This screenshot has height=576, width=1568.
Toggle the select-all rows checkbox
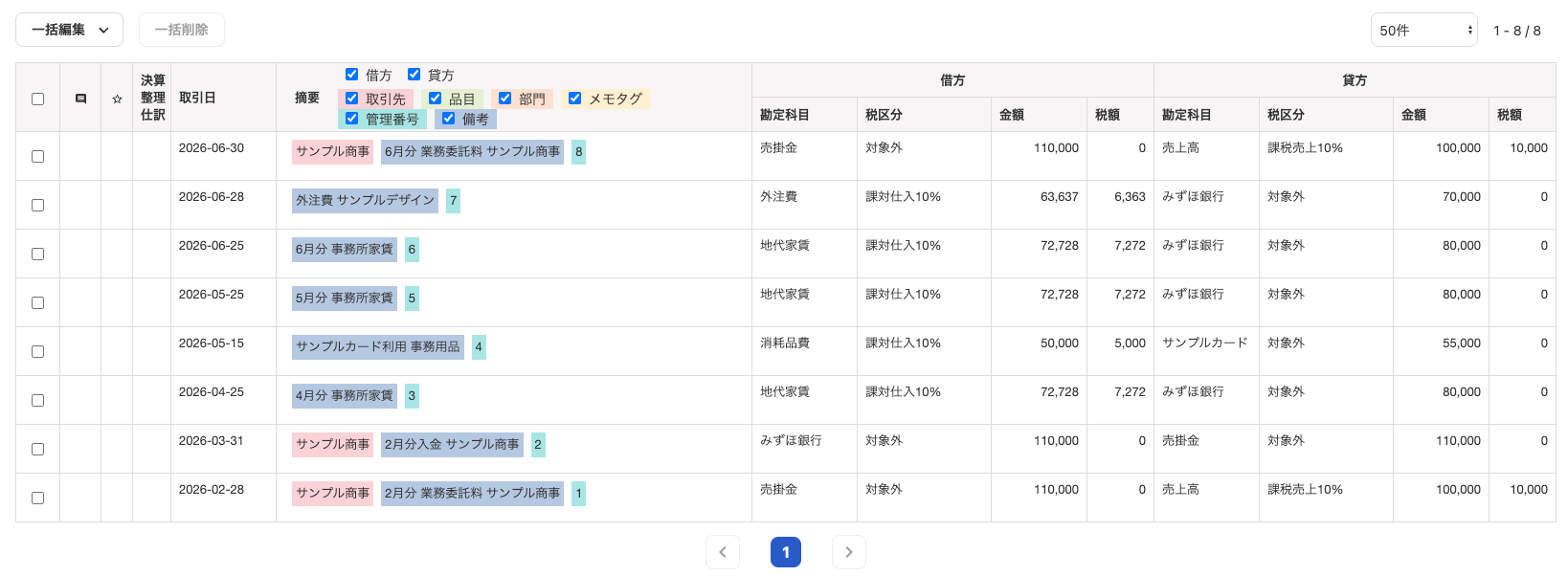(37, 99)
